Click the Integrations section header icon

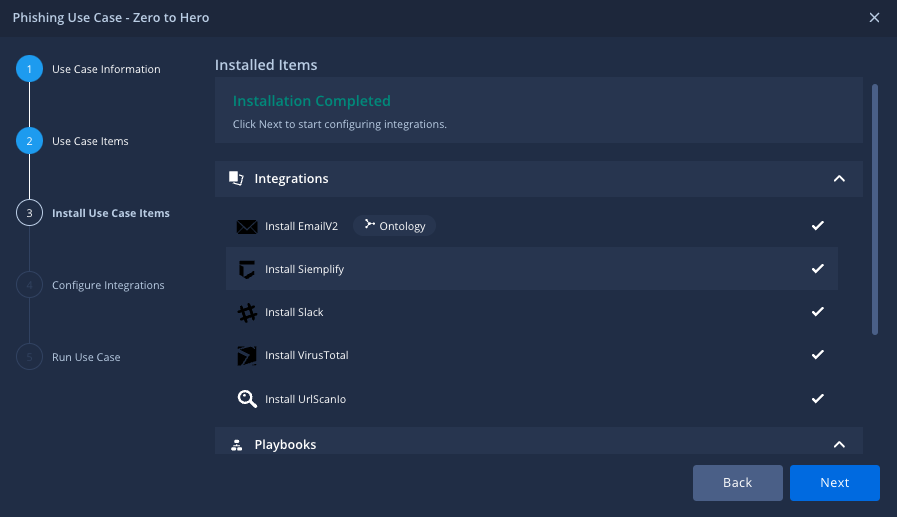(236, 179)
